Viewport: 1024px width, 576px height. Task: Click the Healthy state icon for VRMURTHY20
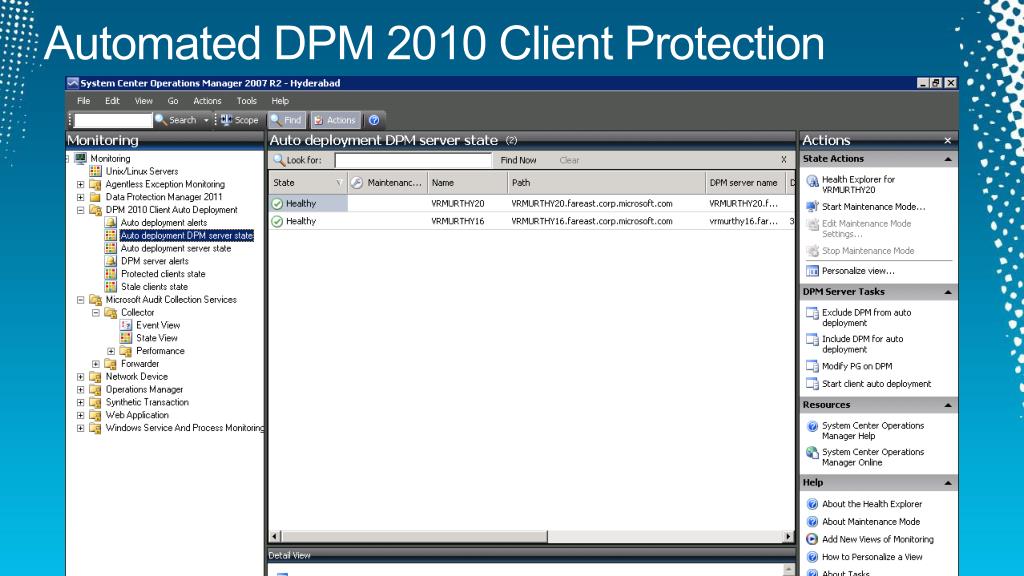coord(278,204)
